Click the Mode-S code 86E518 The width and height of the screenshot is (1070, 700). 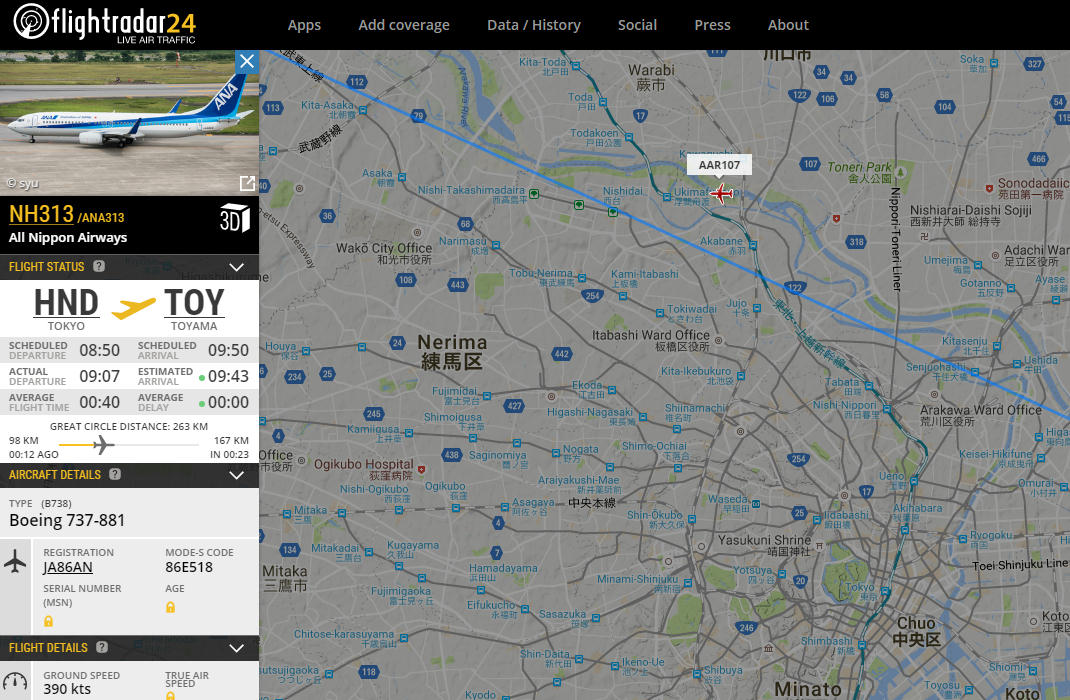[189, 567]
